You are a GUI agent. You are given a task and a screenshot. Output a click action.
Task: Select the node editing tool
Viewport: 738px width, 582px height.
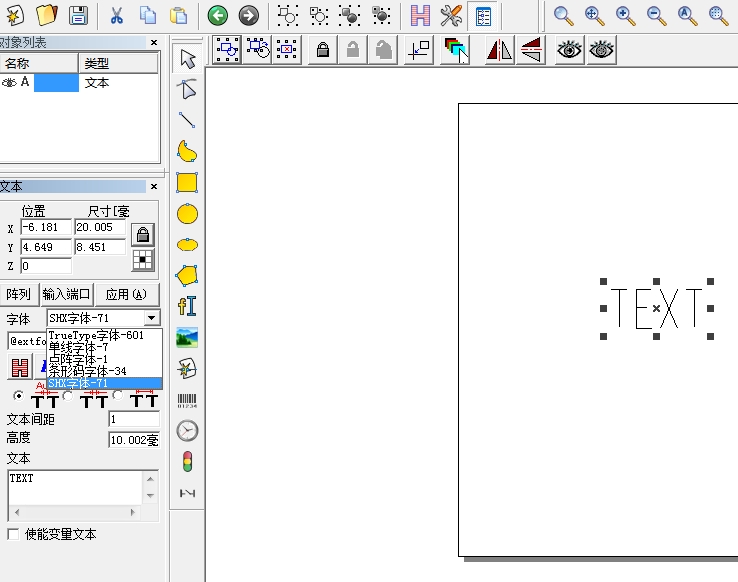pos(187,89)
